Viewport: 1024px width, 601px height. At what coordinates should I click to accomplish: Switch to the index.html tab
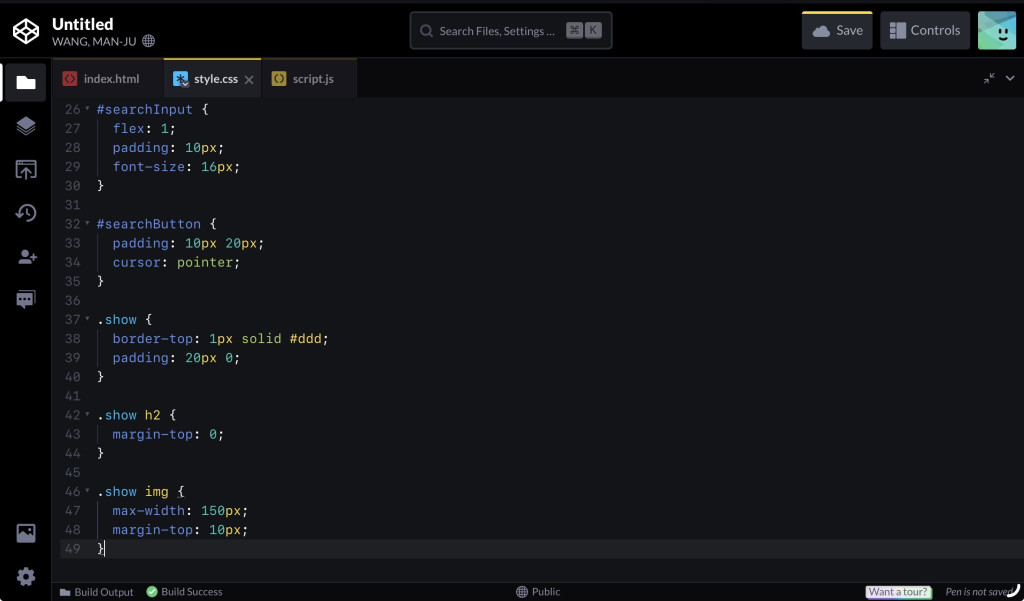click(x=108, y=79)
